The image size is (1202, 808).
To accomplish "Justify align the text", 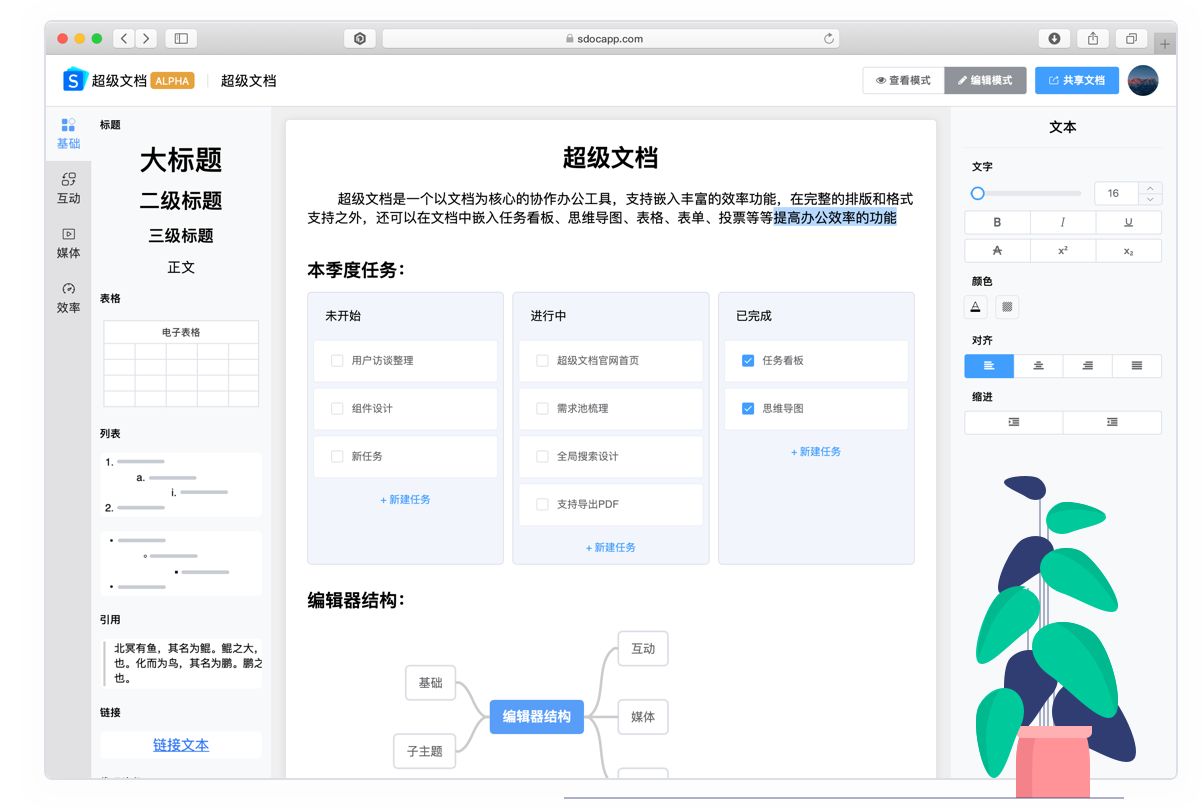I will coord(1137,366).
